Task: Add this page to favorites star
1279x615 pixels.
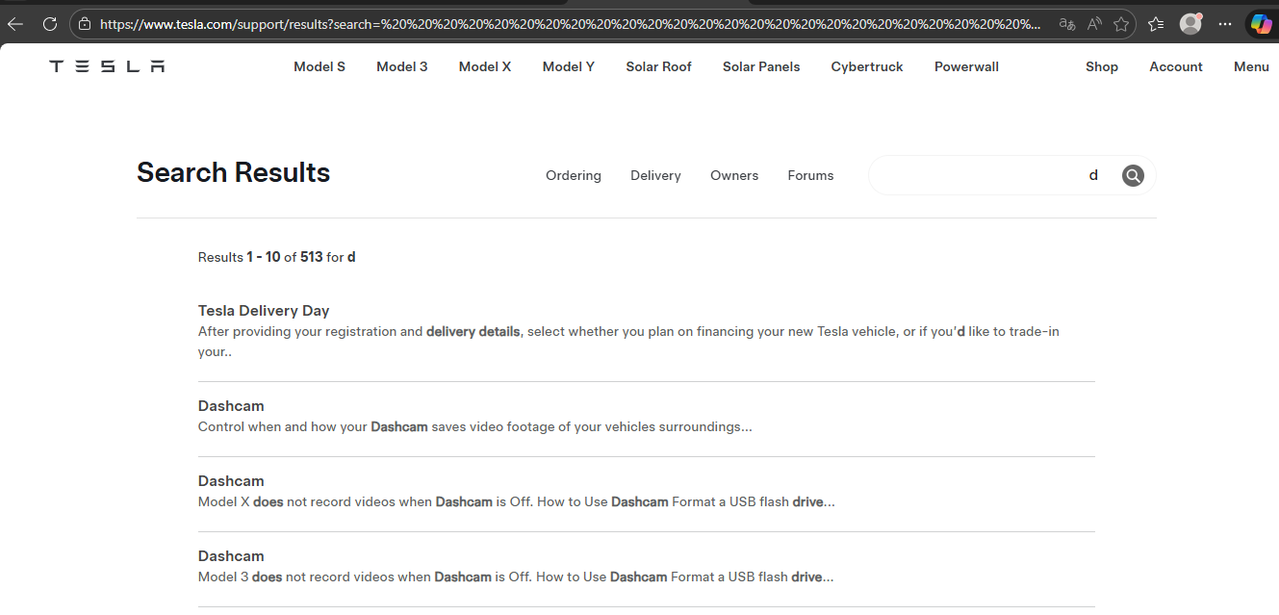Action: (x=1121, y=24)
